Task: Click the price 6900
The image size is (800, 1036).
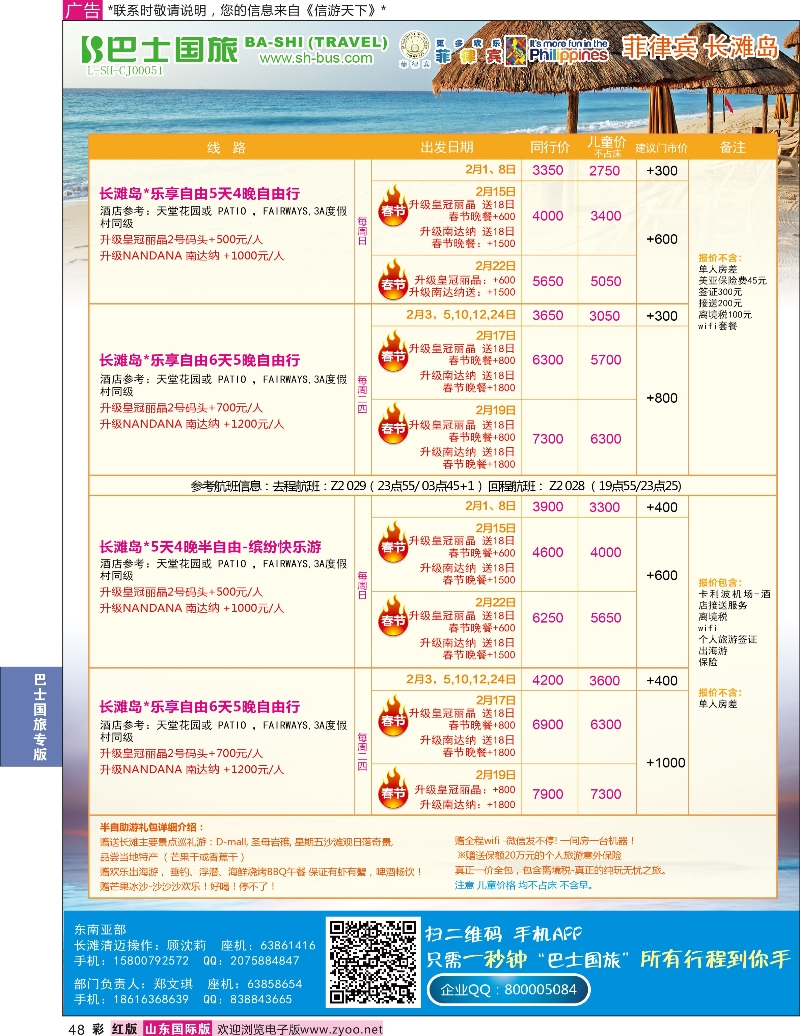Action: 548,724
